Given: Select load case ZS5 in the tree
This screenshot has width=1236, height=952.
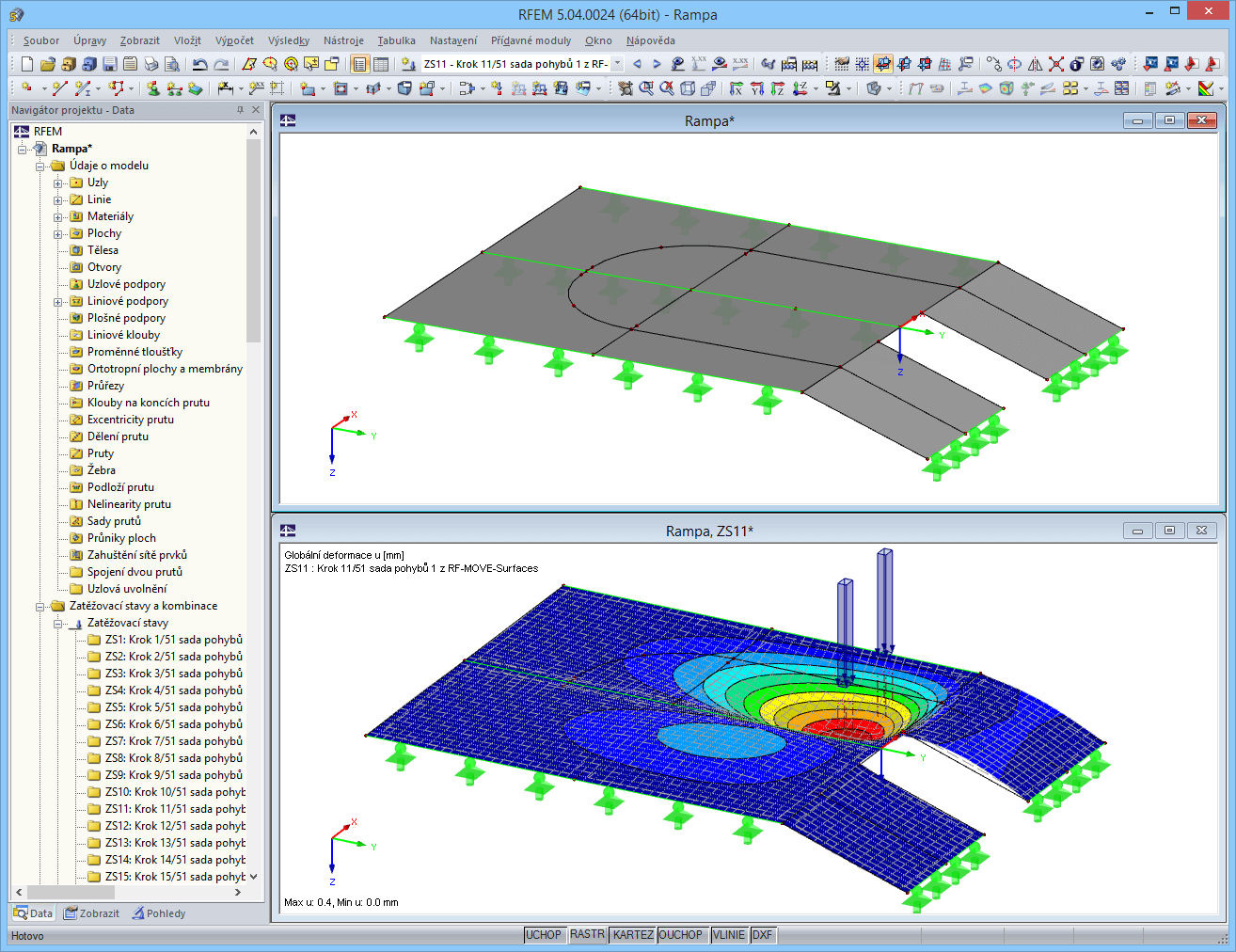Looking at the screenshot, I should [160, 706].
